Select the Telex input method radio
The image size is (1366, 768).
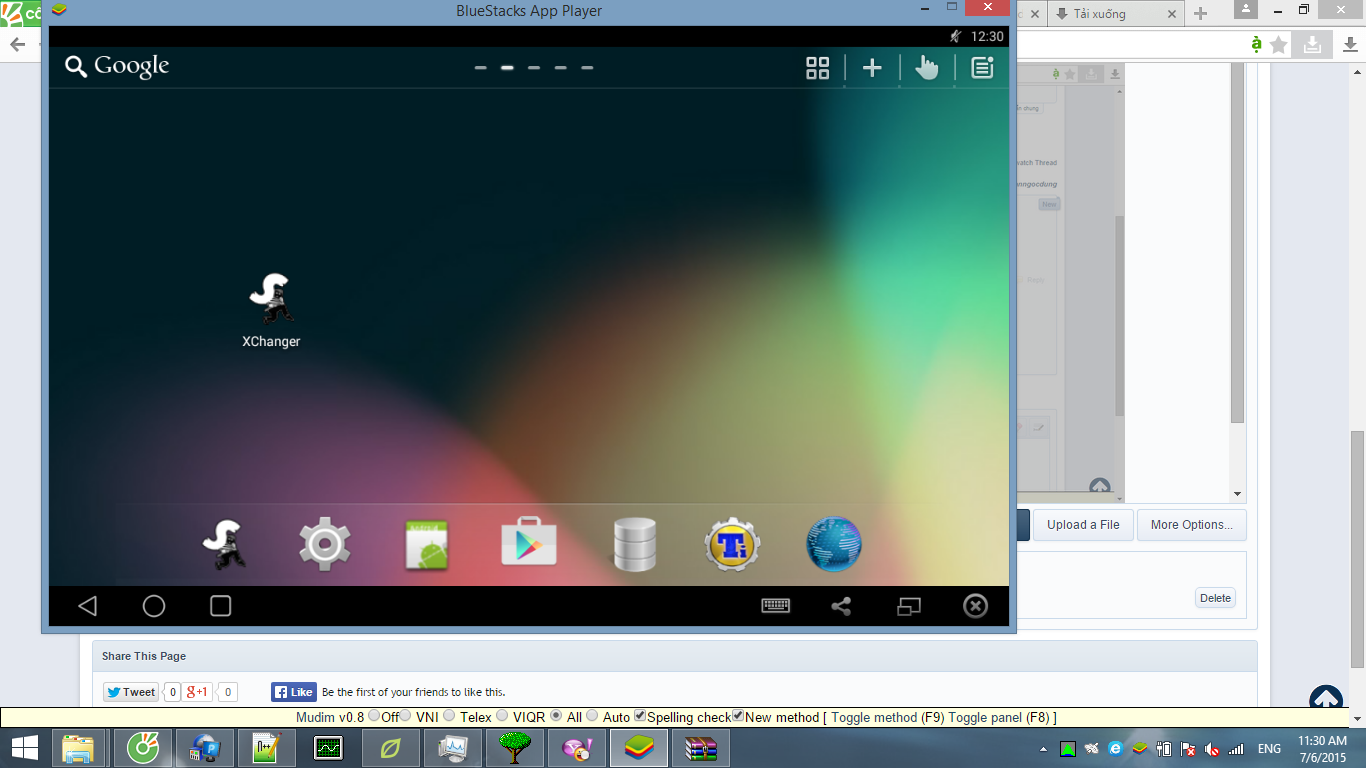pyautogui.click(x=449, y=716)
